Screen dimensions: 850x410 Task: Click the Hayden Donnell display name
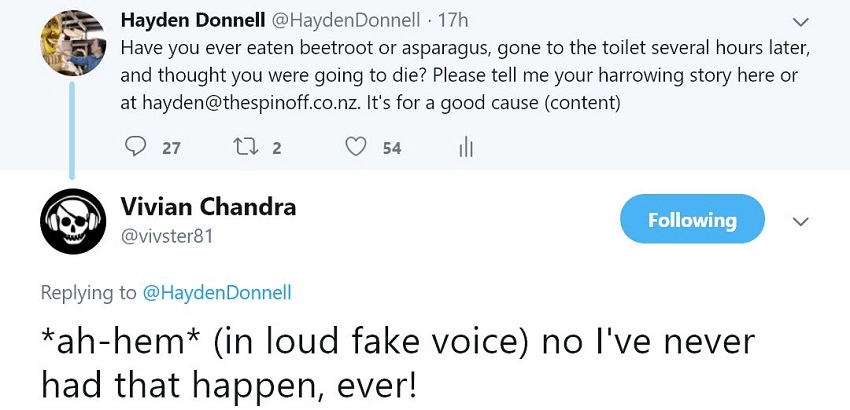tap(192, 20)
